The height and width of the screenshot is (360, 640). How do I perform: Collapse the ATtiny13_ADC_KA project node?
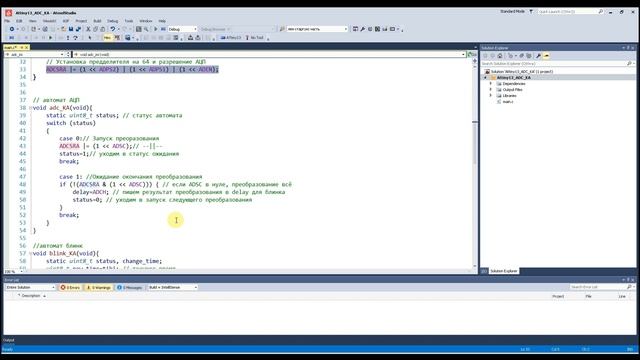(485, 78)
